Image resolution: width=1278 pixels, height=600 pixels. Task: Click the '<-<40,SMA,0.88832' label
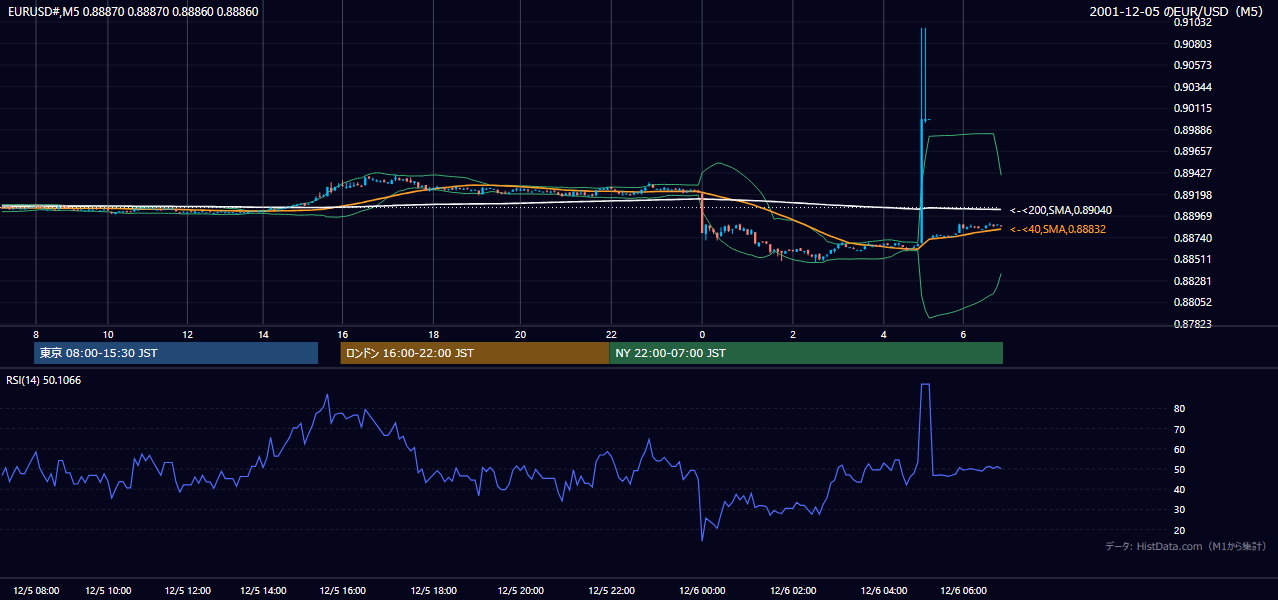click(1058, 230)
